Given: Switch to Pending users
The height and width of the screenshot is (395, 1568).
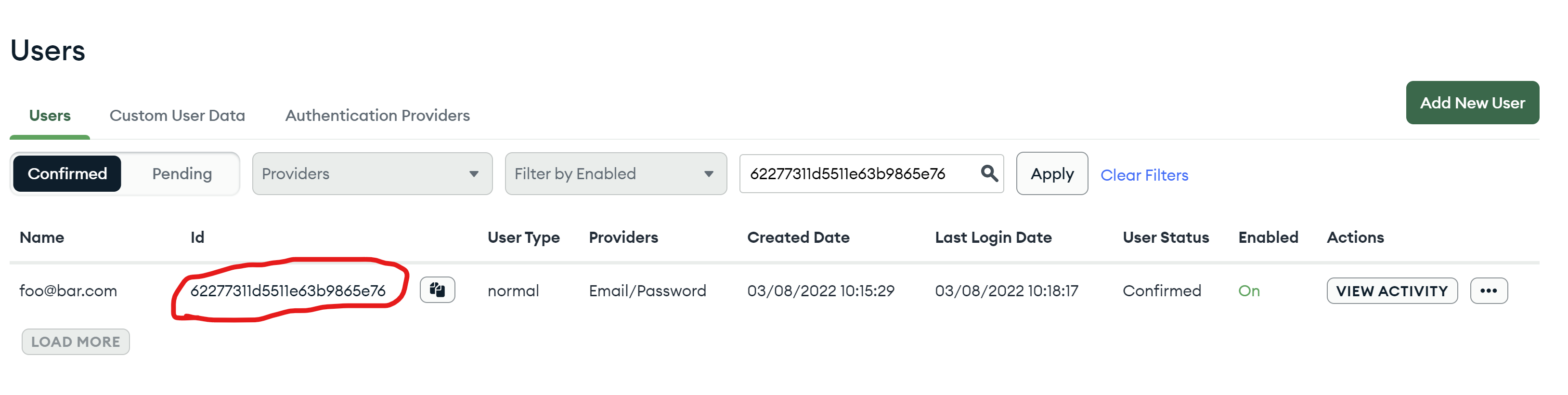Looking at the screenshot, I should coord(181,173).
